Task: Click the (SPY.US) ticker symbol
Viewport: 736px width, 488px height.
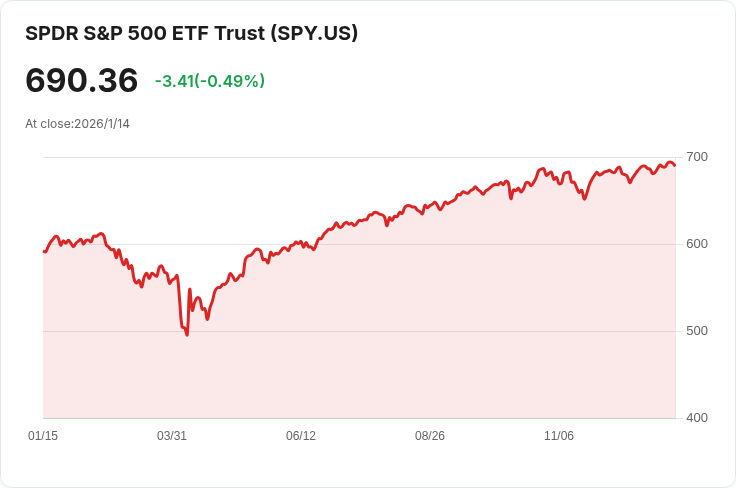Action: pyautogui.click(x=314, y=33)
